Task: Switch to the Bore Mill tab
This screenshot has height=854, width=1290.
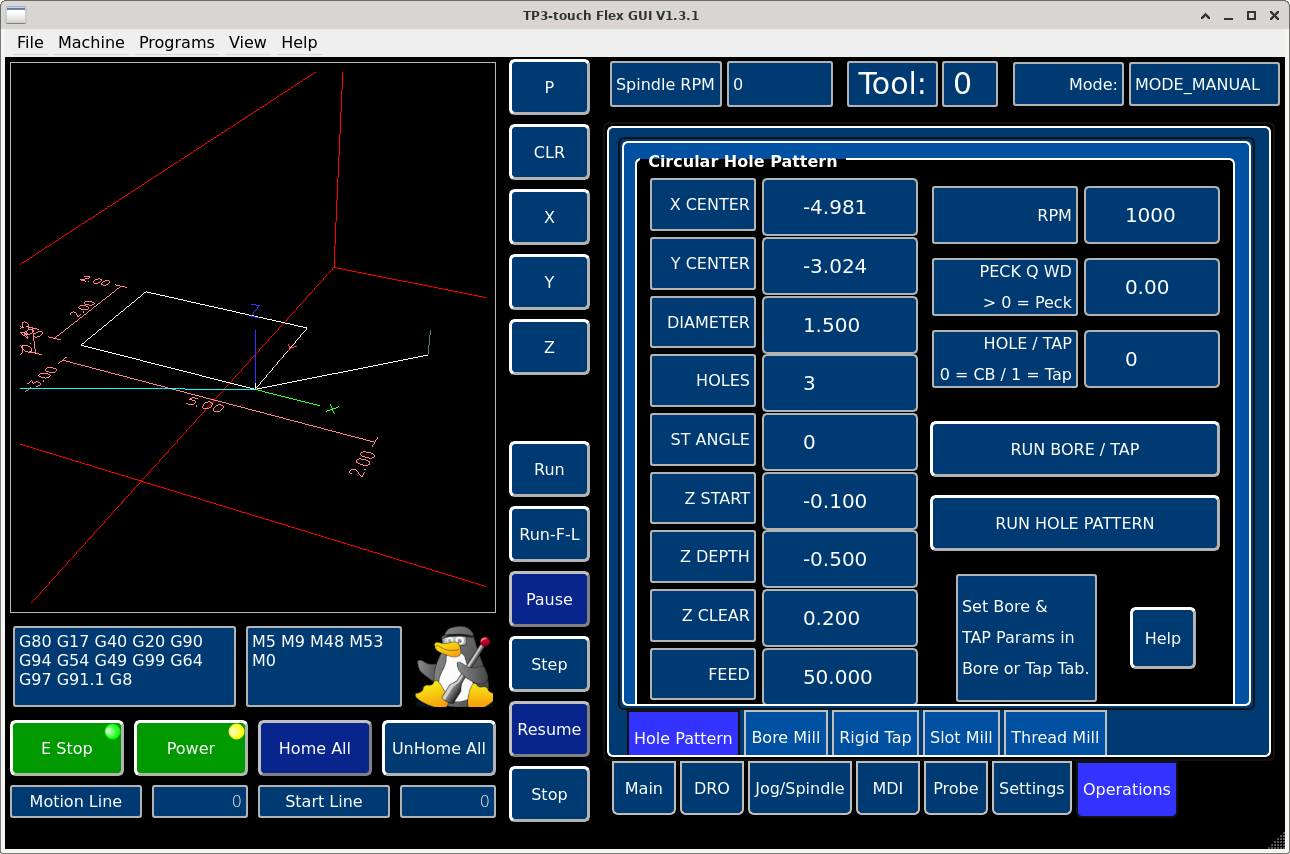Action: (x=785, y=737)
